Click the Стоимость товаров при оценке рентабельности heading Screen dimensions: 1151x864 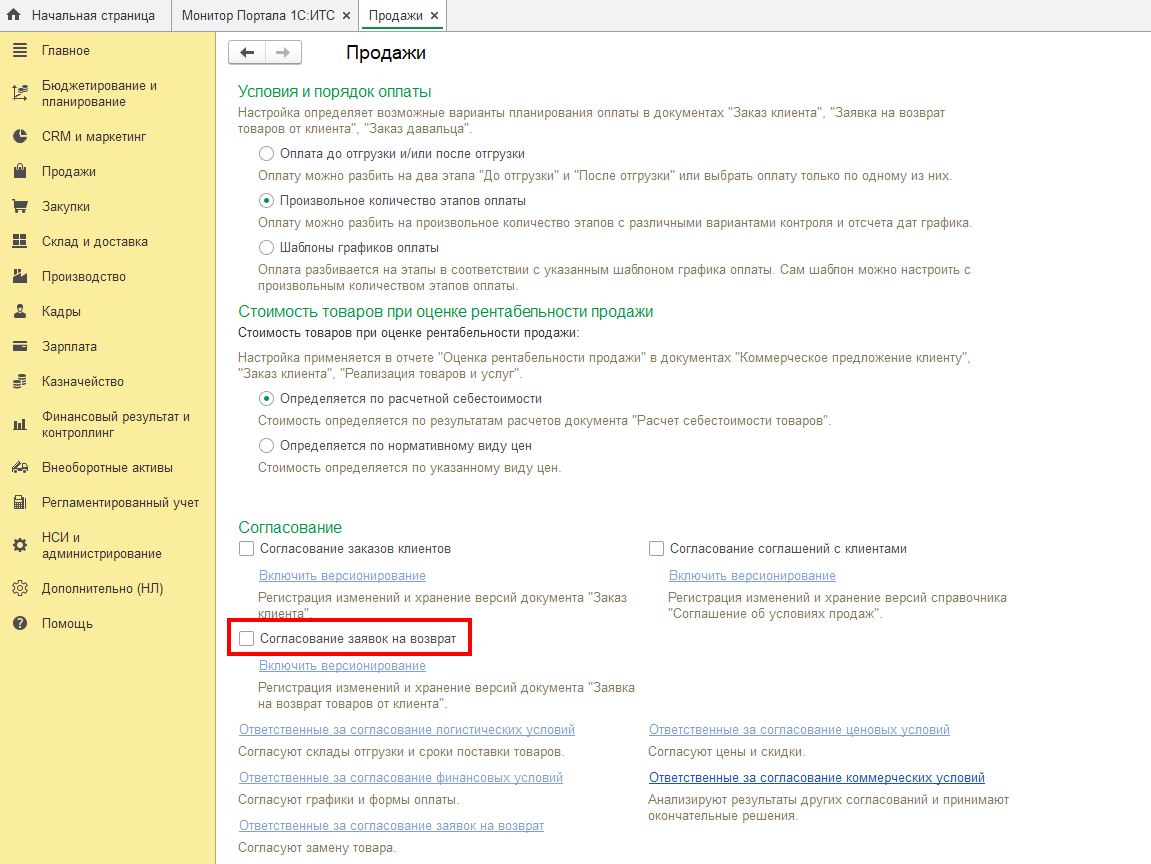[x=446, y=311]
